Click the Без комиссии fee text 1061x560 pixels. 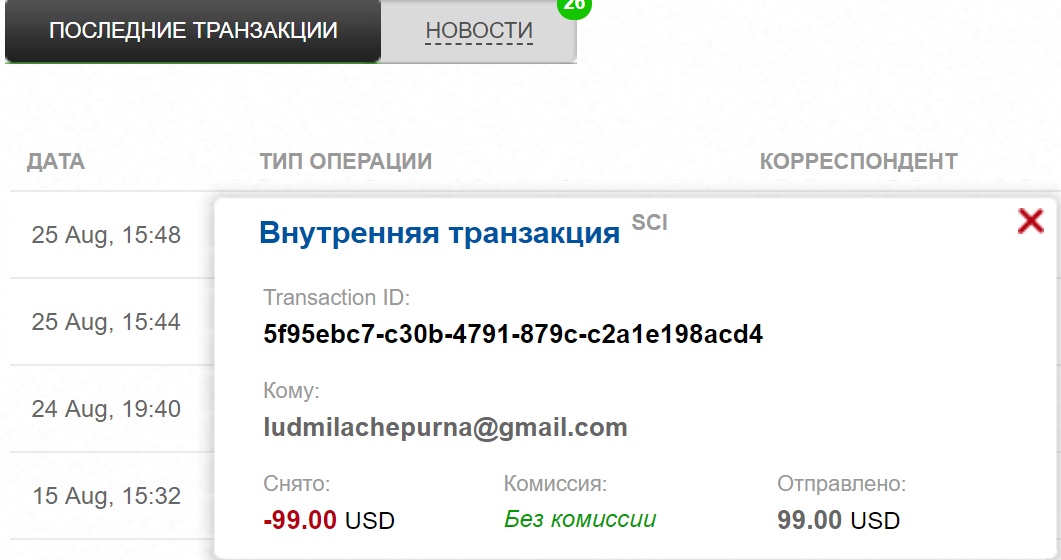(580, 519)
